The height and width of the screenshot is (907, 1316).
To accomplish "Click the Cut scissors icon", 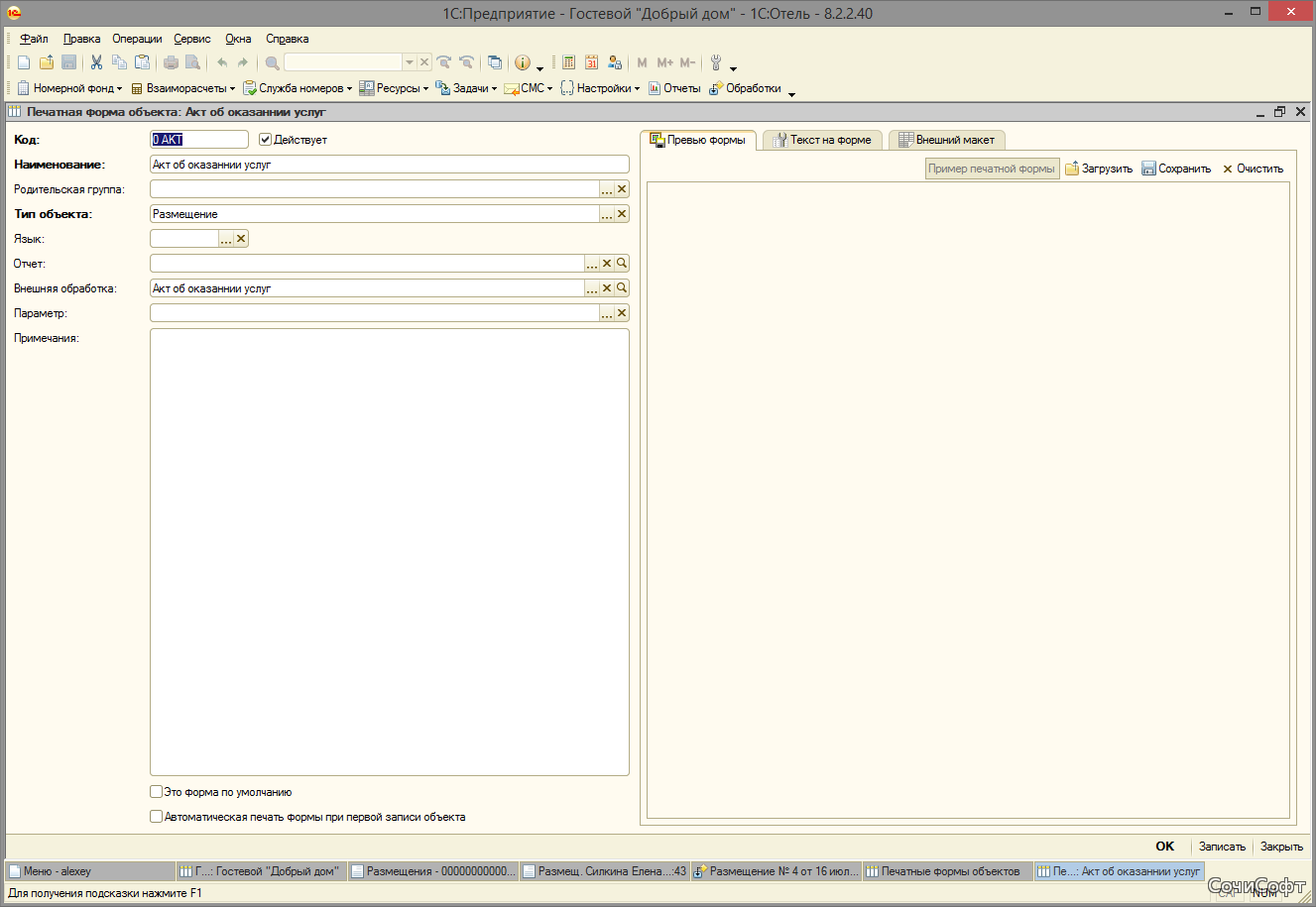I will click(96, 62).
